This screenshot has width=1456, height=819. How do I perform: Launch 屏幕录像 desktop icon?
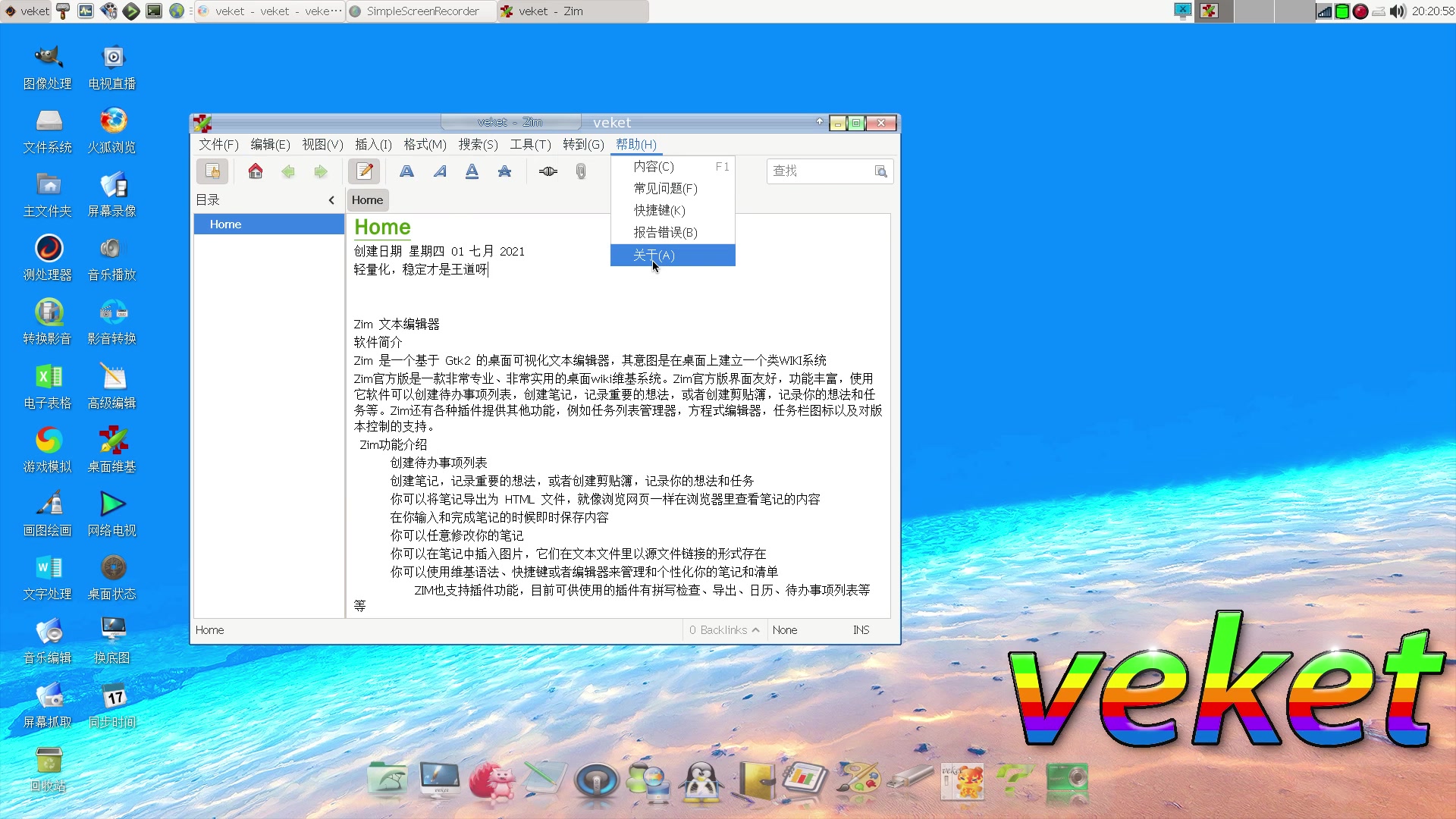[x=112, y=194]
